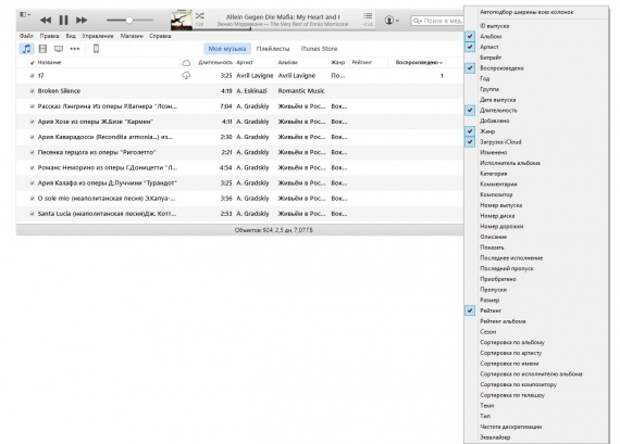
Task: Enable the Частота дискретизации column
Action: tap(510, 427)
